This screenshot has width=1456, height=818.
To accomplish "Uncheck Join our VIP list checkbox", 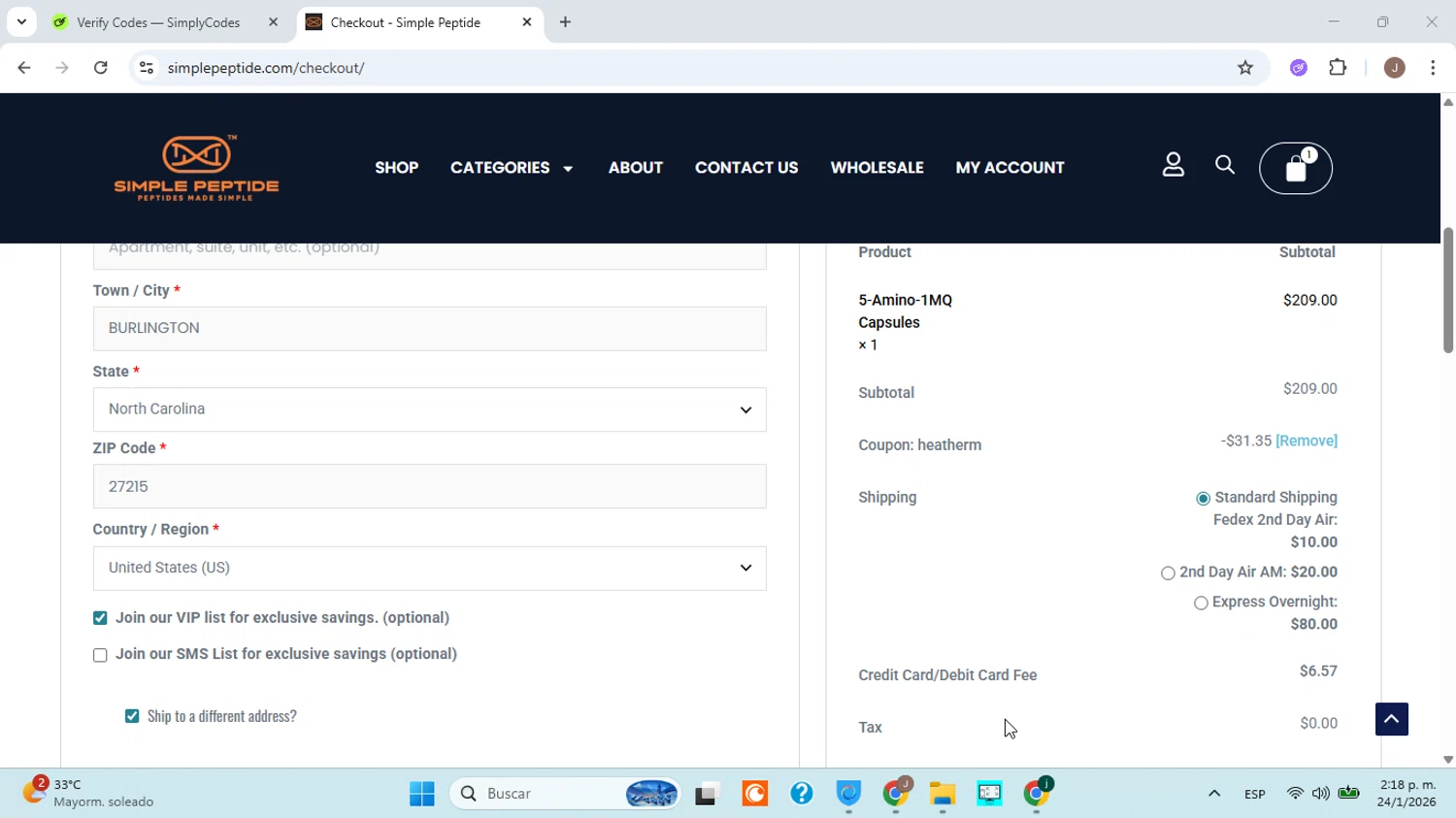I will coord(100,618).
